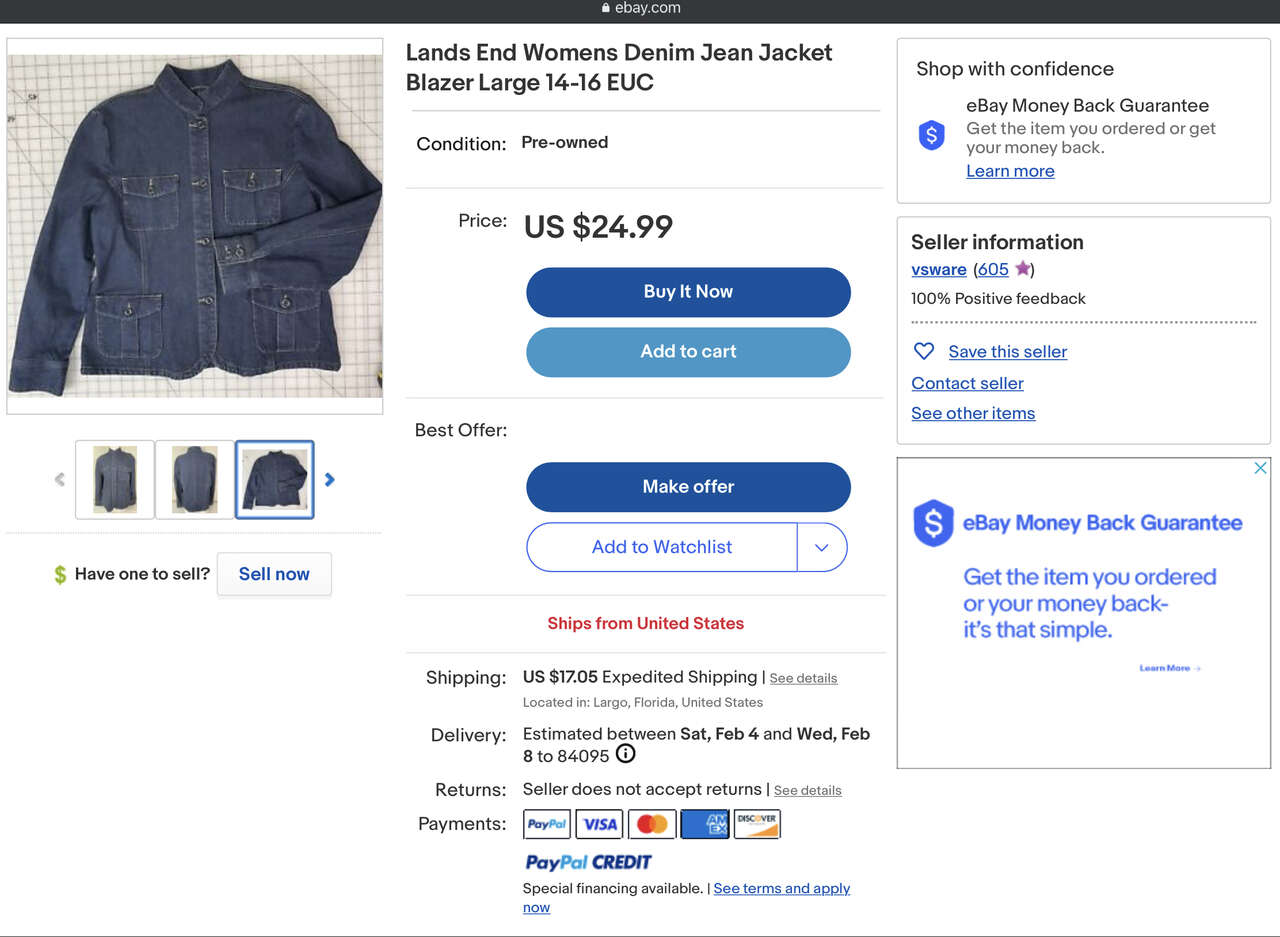This screenshot has height=937, width=1280.
Task: Click the main jacket product image
Action: point(195,226)
